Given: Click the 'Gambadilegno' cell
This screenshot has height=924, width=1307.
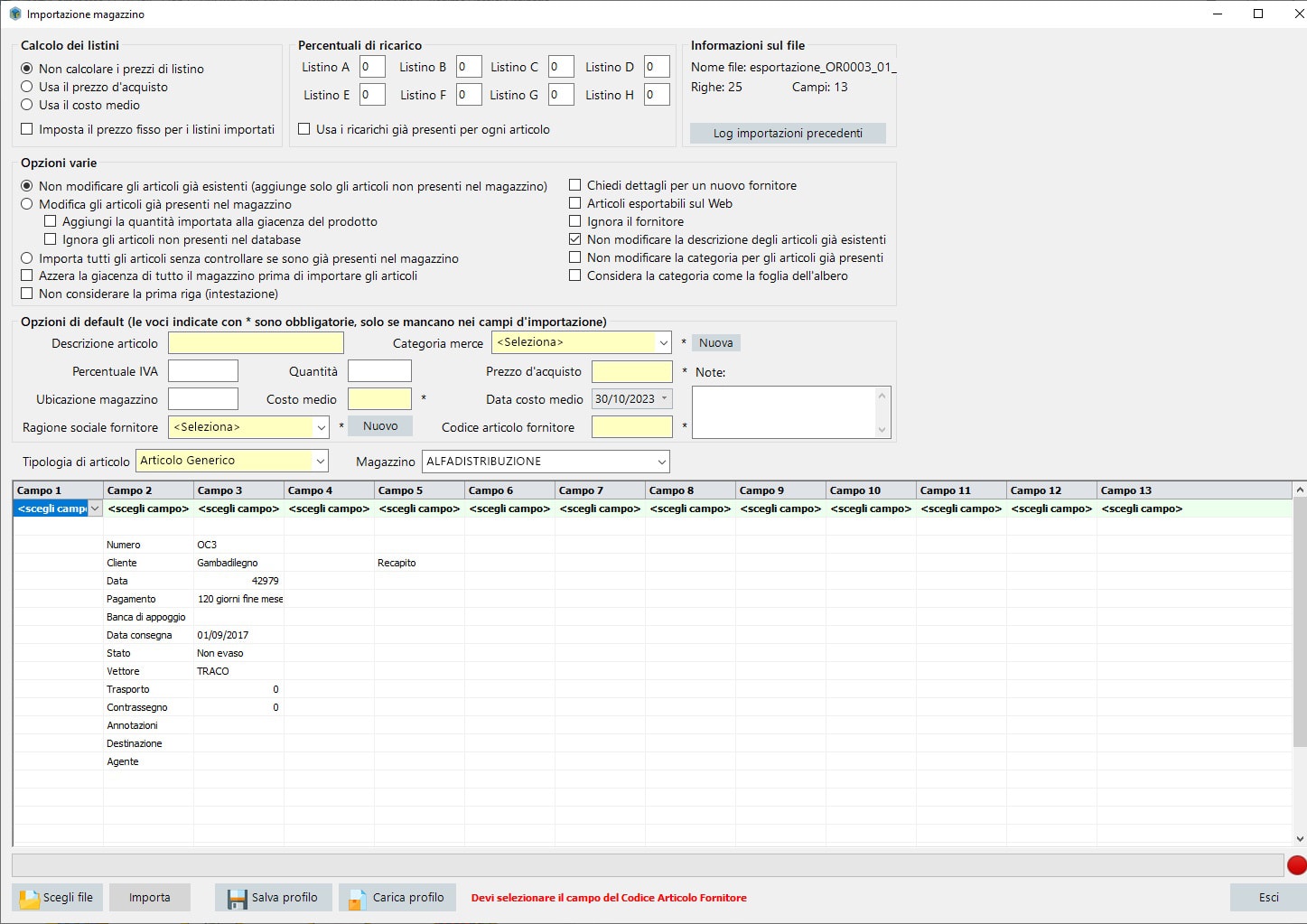Looking at the screenshot, I should coord(238,563).
